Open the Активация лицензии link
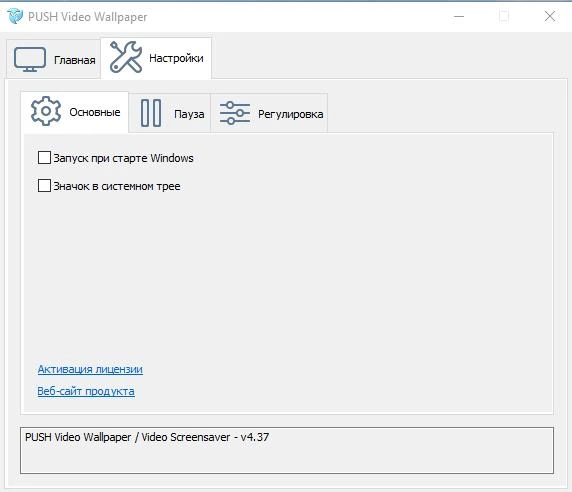Viewport: 572px width, 492px height. pos(90,369)
